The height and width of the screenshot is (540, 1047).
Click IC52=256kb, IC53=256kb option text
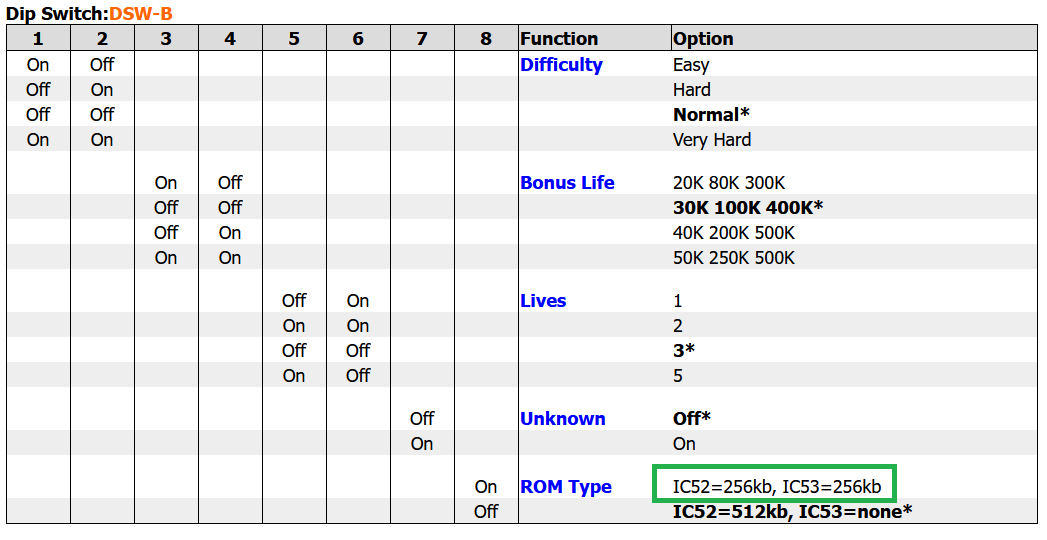click(777, 487)
